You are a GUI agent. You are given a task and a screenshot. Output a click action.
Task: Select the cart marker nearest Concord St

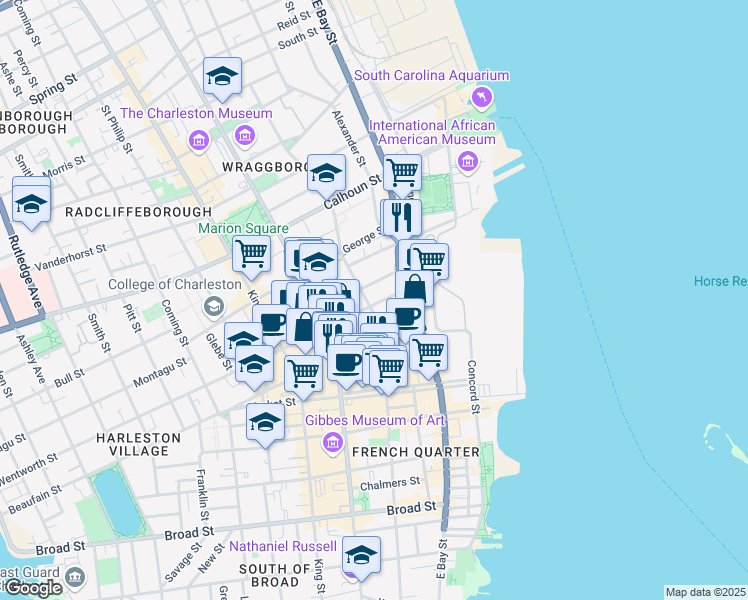pyautogui.click(x=428, y=357)
